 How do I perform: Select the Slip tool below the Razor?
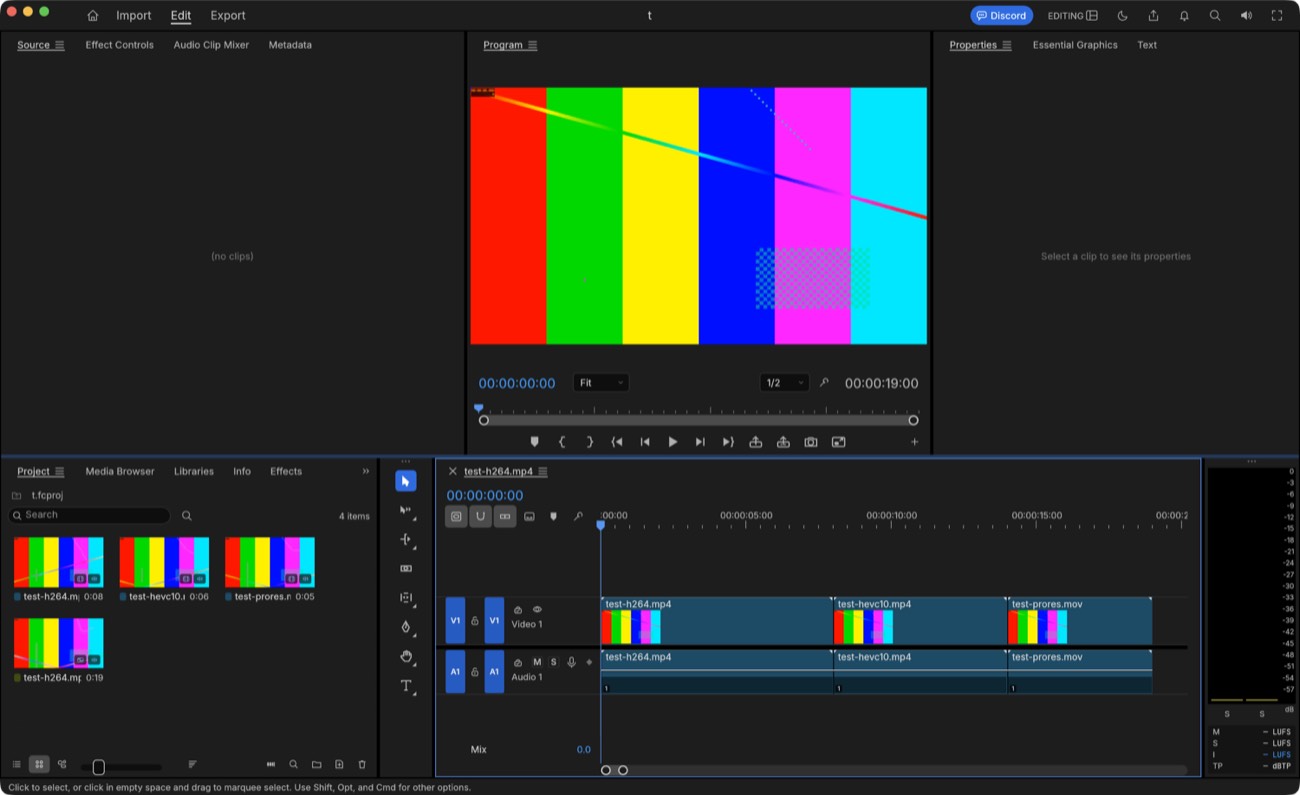(x=405, y=597)
